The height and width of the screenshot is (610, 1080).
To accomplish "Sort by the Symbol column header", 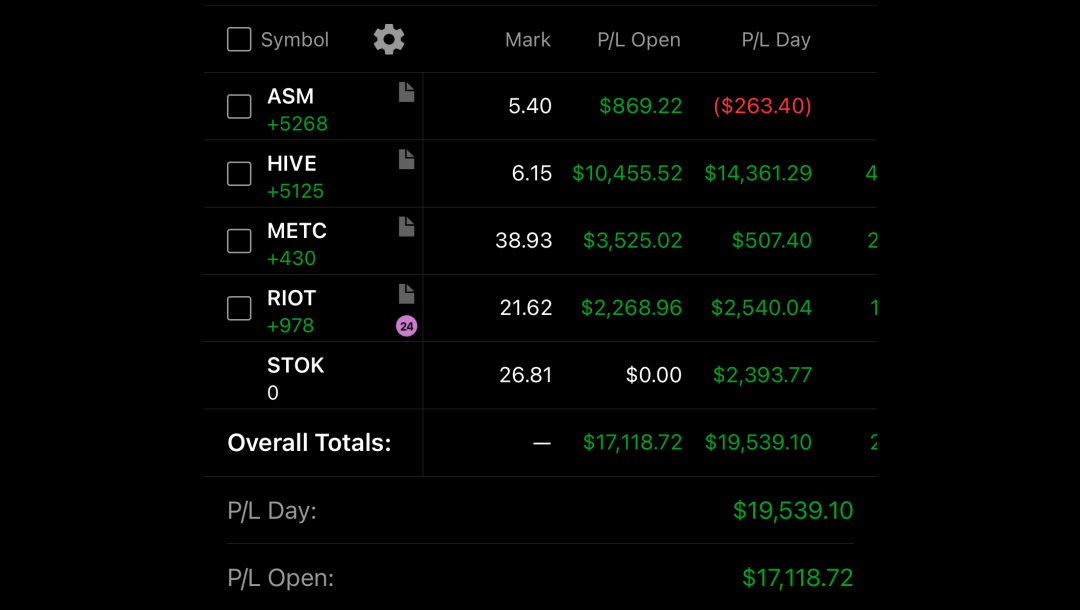I will pyautogui.click(x=295, y=40).
